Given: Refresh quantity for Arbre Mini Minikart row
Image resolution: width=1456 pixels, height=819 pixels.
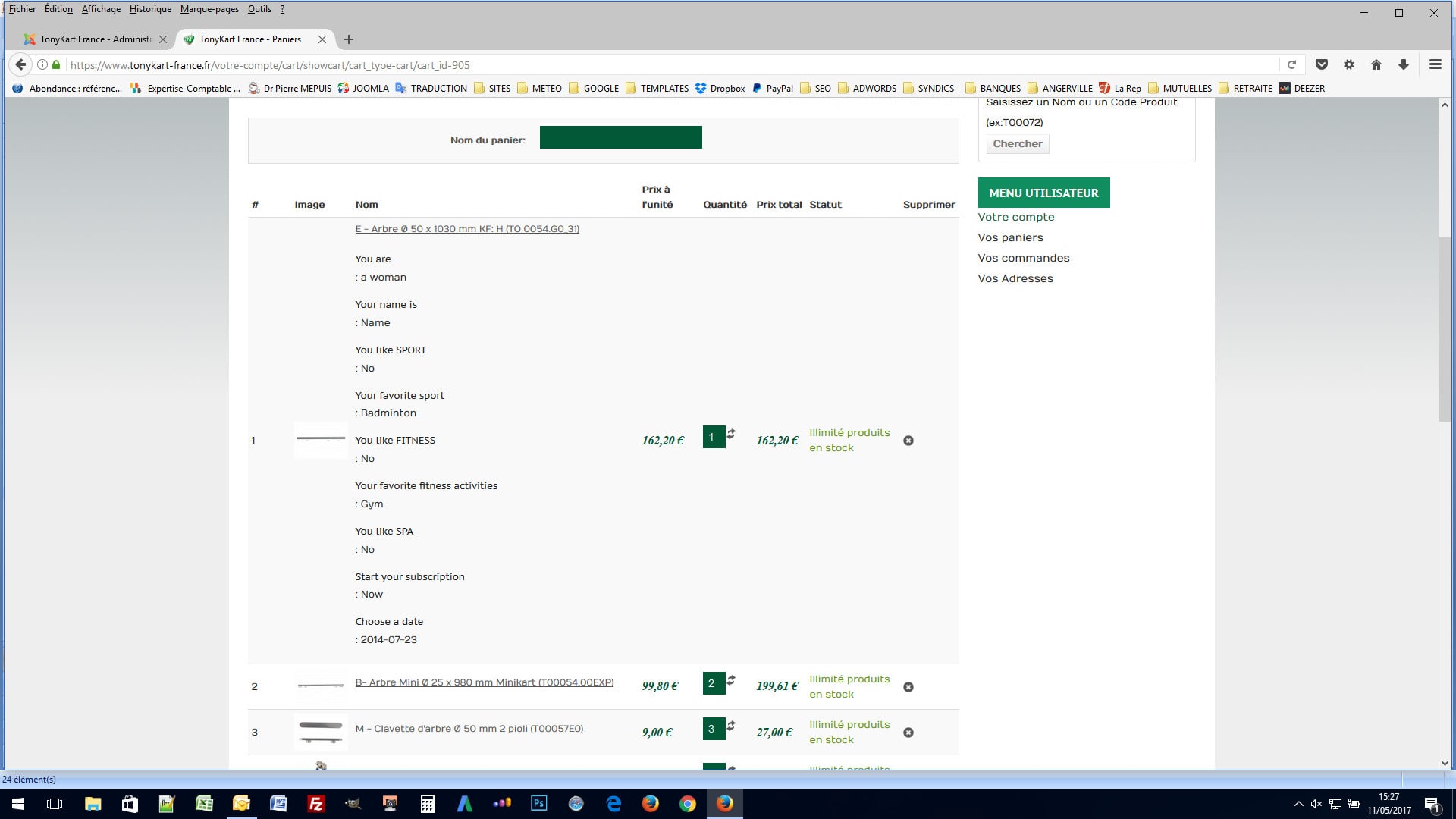Looking at the screenshot, I should coord(731,680).
